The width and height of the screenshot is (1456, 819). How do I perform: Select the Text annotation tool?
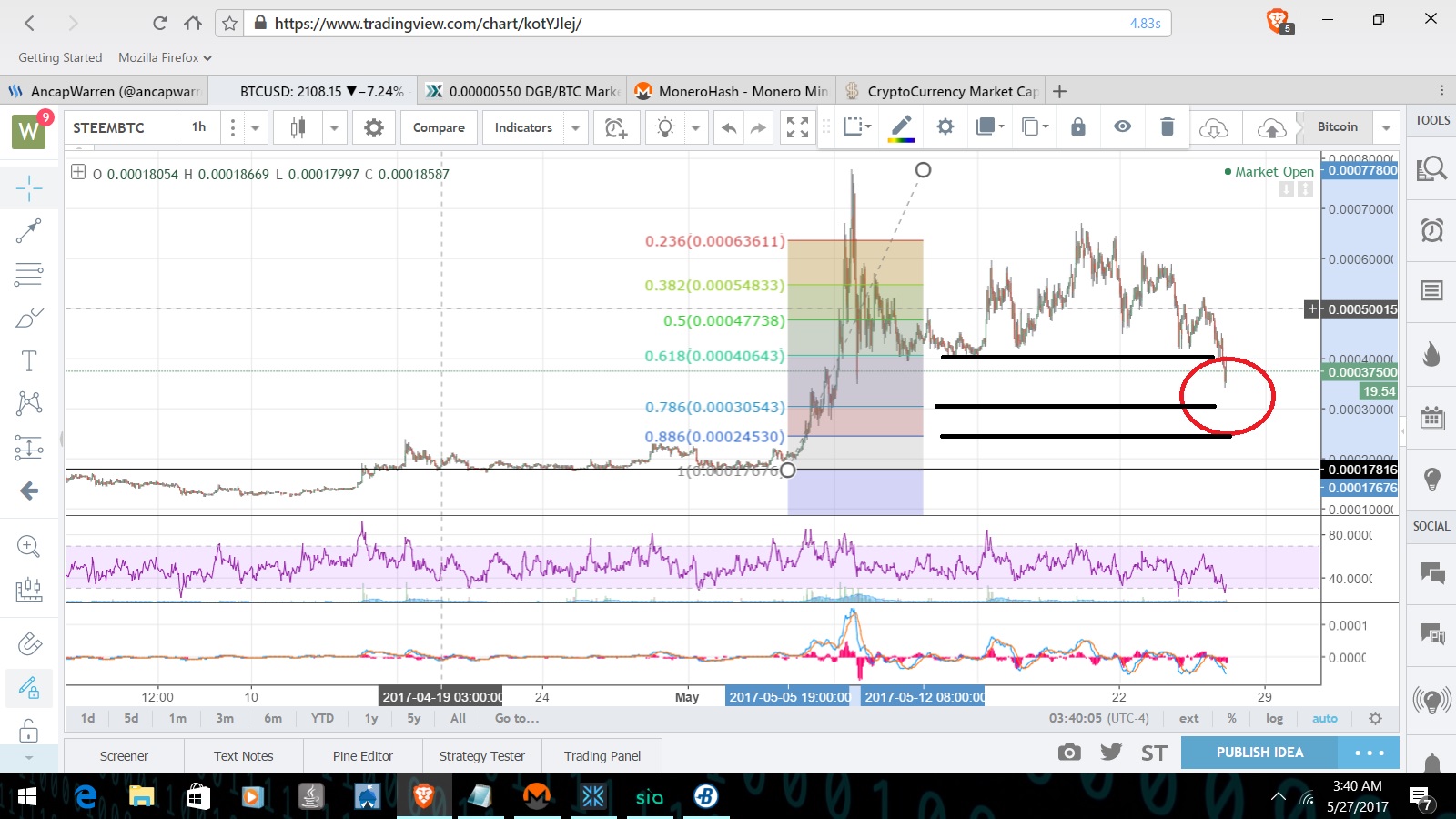point(29,360)
